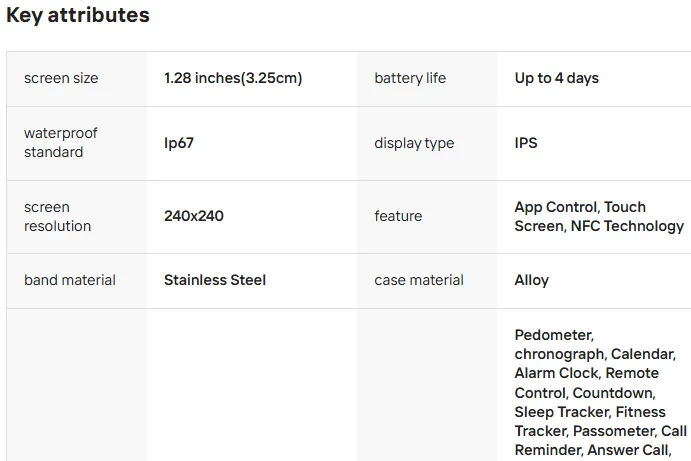Select the battery life label

[410, 78]
